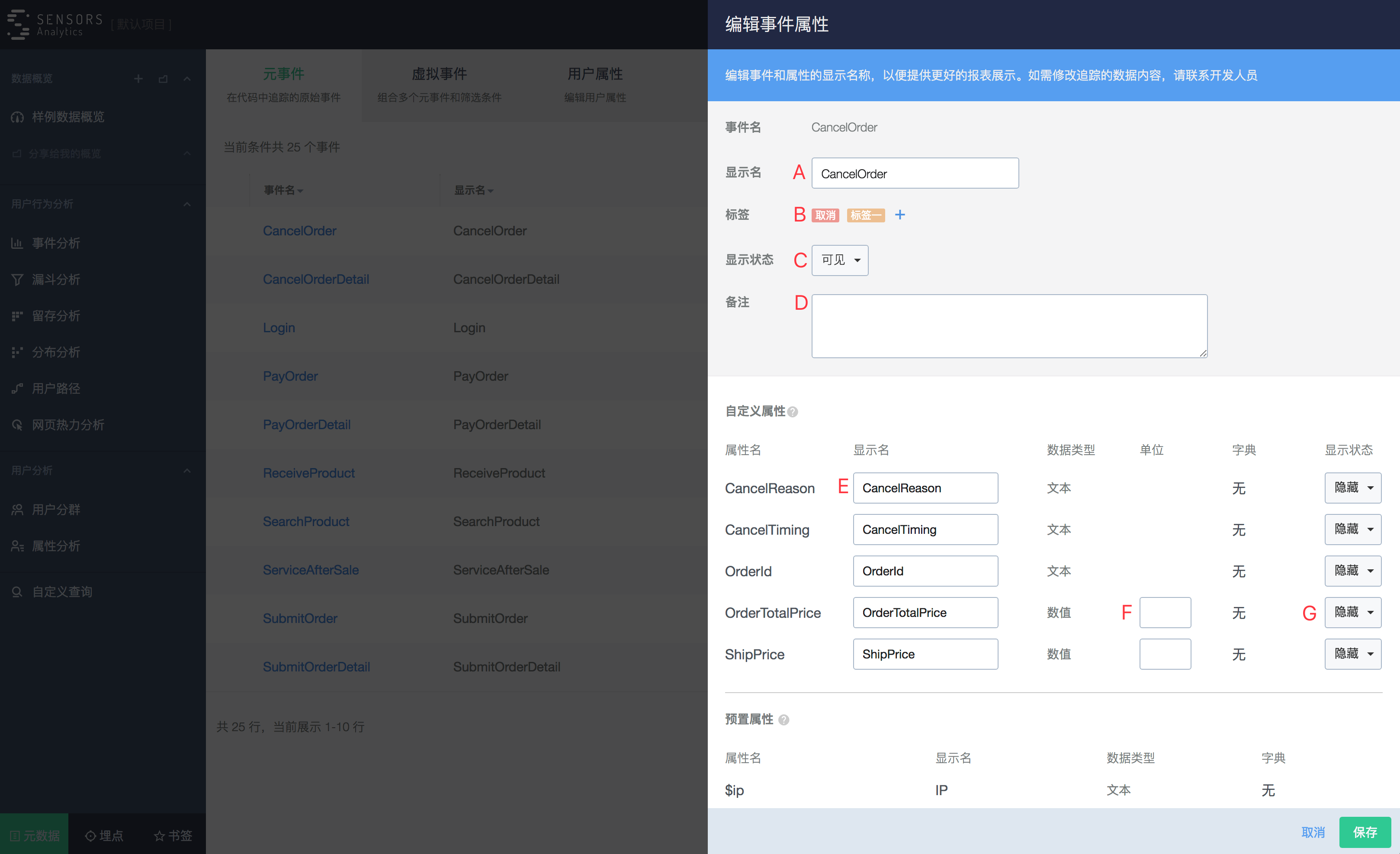Click the 漏斗分析 funnel icon
Image resolution: width=1400 pixels, height=854 pixels.
click(17, 279)
